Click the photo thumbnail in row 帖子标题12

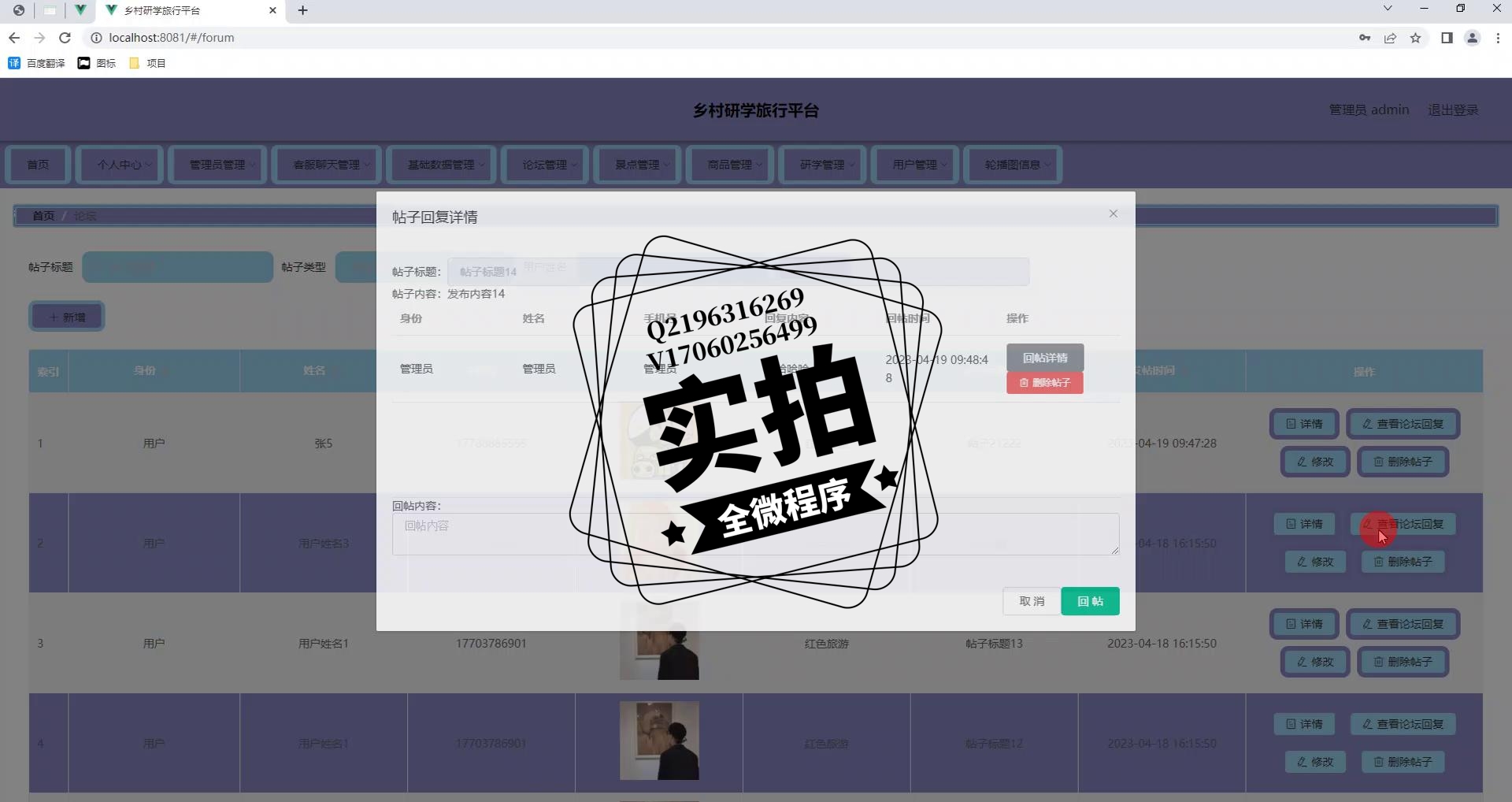[659, 741]
